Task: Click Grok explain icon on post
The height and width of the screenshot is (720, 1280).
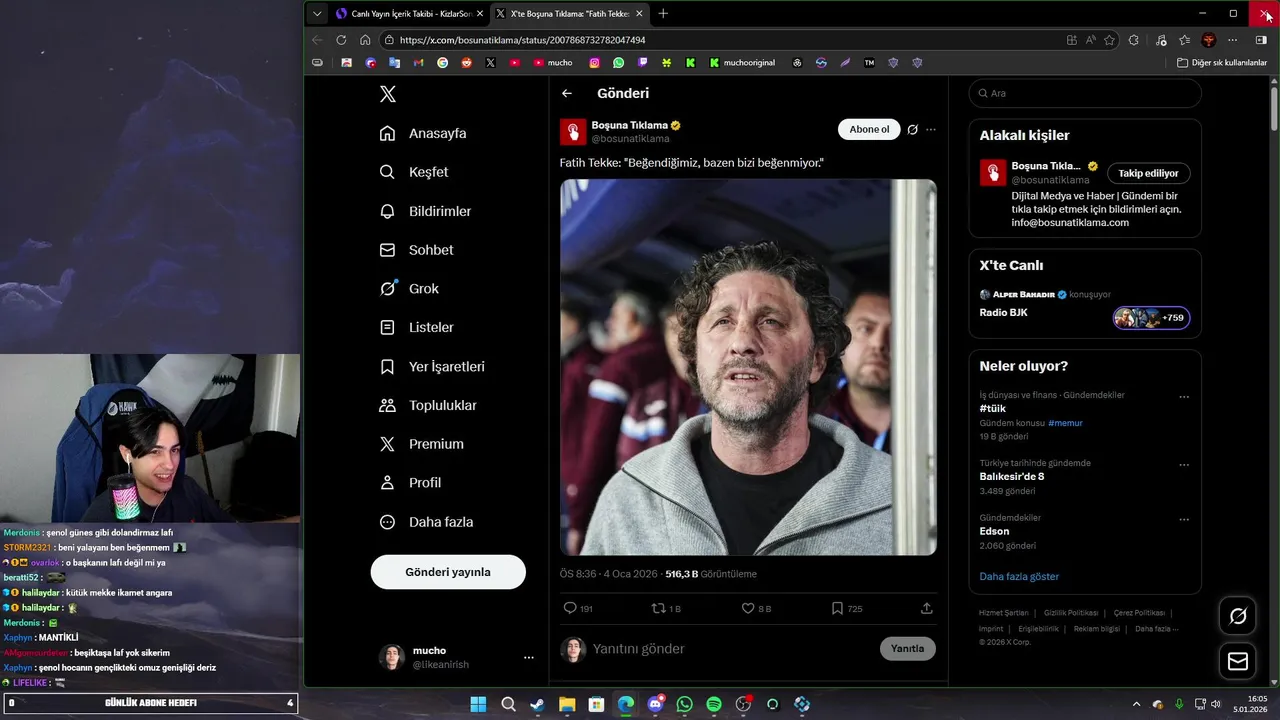Action: pyautogui.click(x=912, y=129)
